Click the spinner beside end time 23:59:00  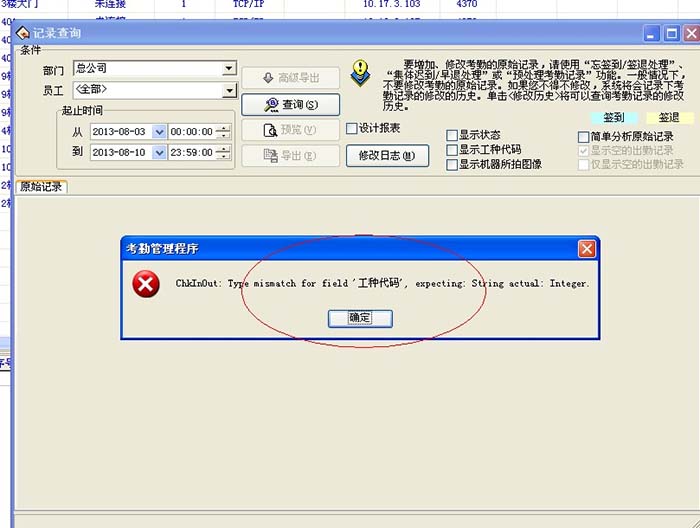223,153
